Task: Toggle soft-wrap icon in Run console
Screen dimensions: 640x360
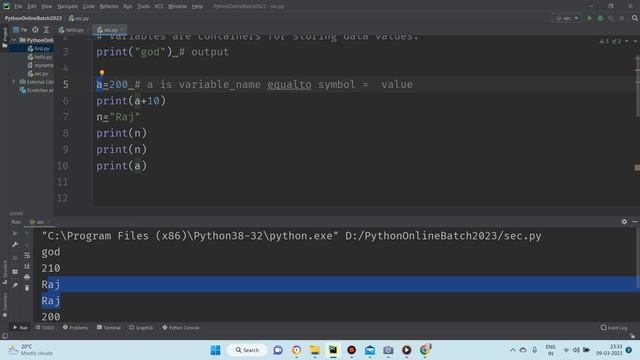Action: pyautogui.click(x=27, y=256)
